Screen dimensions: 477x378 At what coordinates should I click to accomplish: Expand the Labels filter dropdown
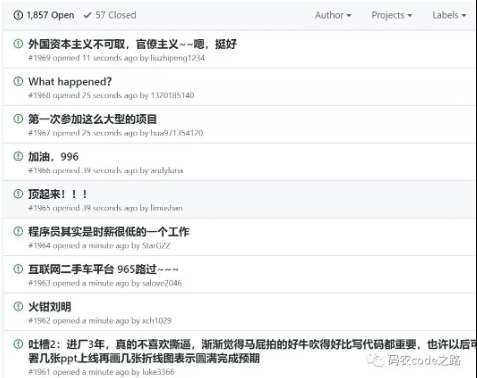tap(449, 15)
